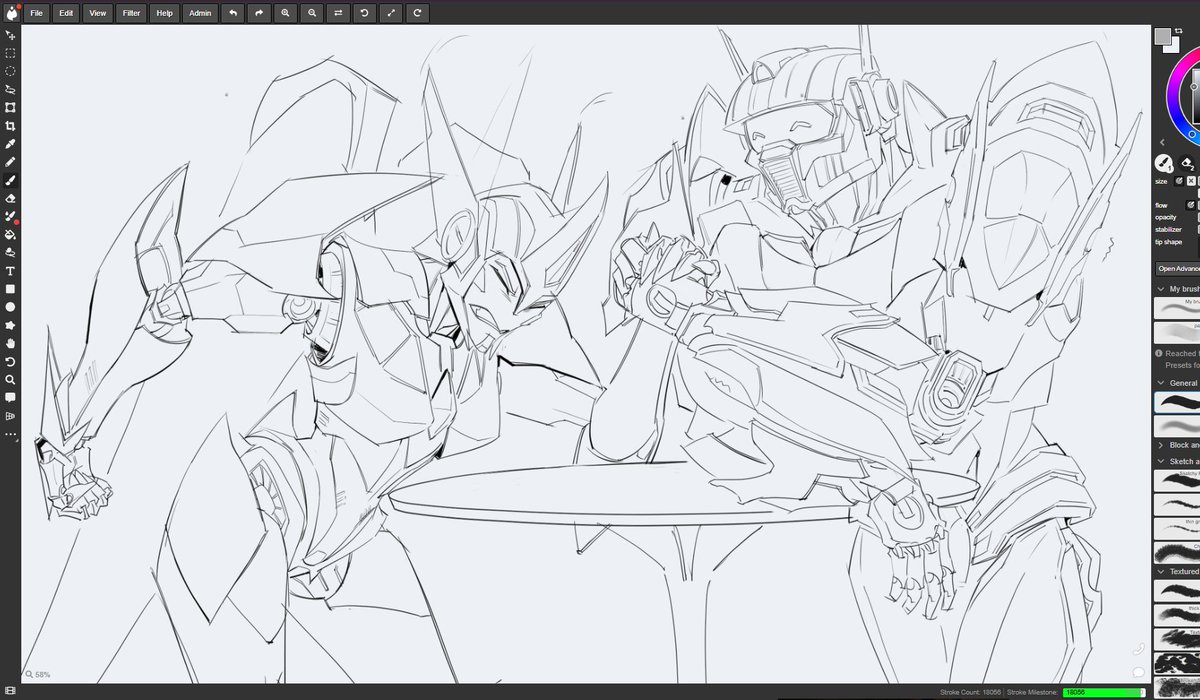Open the more tools ellipsis
This screenshot has width=1200, height=700.
tap(10, 435)
